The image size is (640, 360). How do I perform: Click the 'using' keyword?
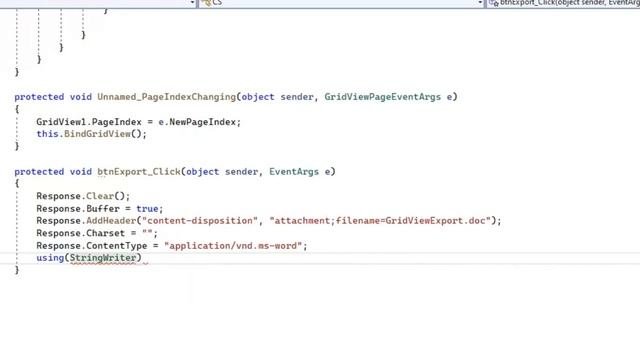click(50, 258)
